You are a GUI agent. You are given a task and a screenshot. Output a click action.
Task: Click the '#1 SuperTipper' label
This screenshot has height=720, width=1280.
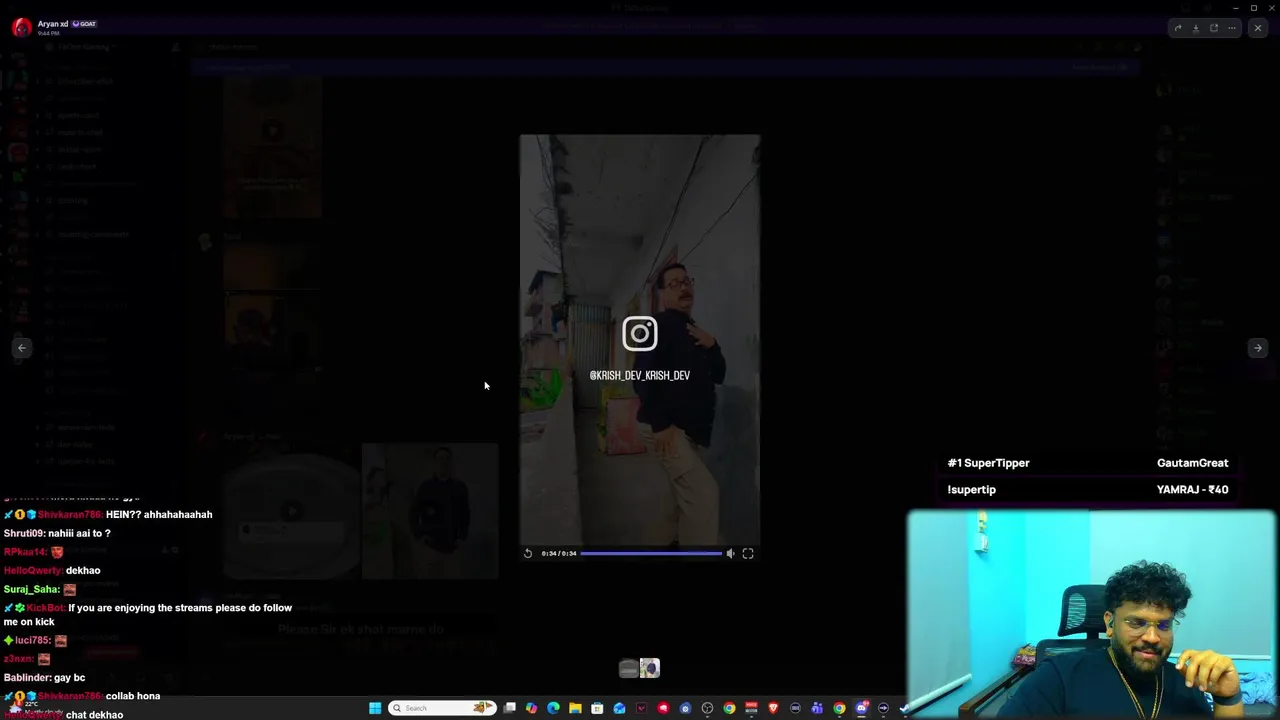point(988,463)
